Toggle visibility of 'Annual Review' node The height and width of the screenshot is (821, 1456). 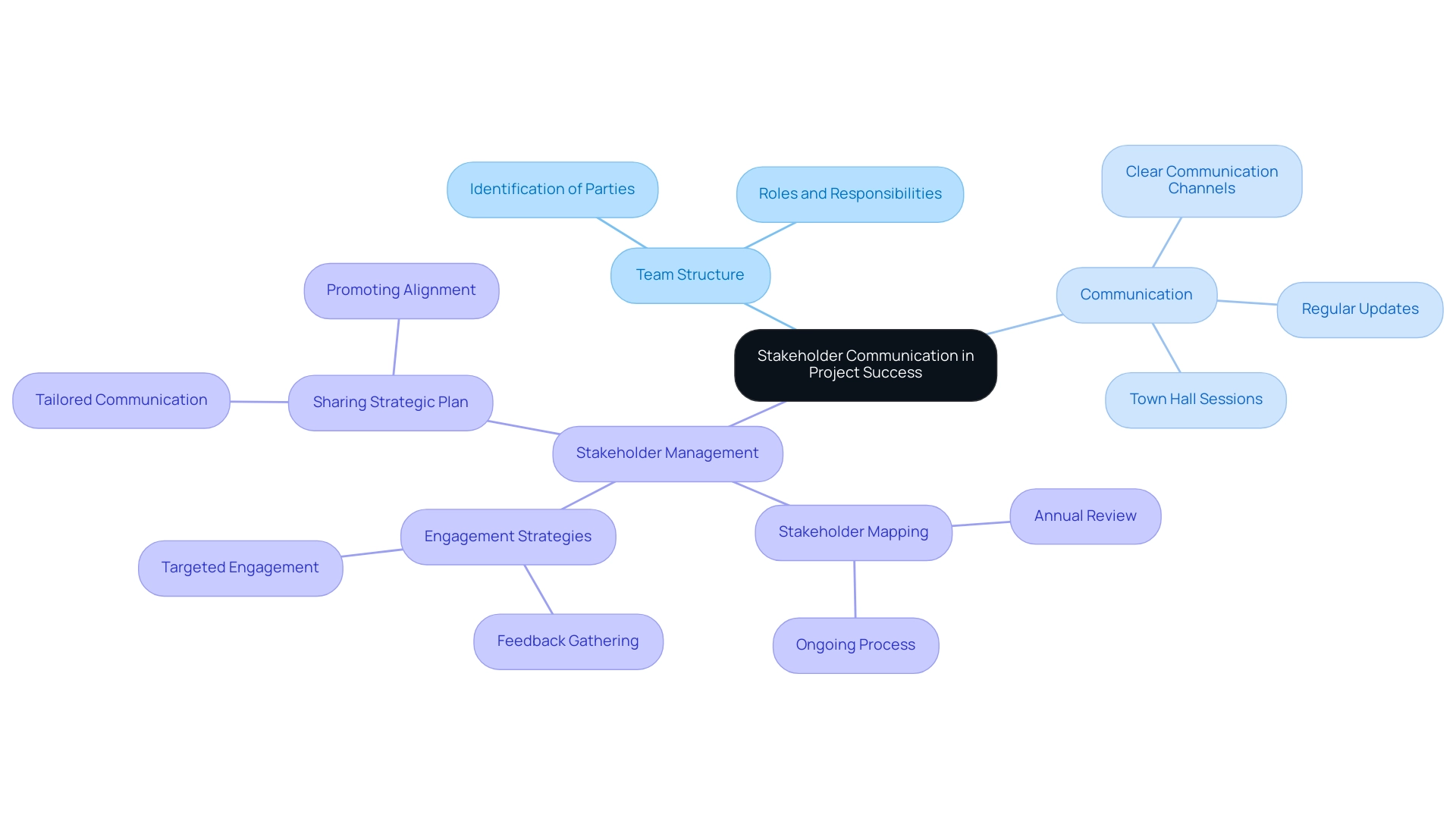click(x=1085, y=515)
